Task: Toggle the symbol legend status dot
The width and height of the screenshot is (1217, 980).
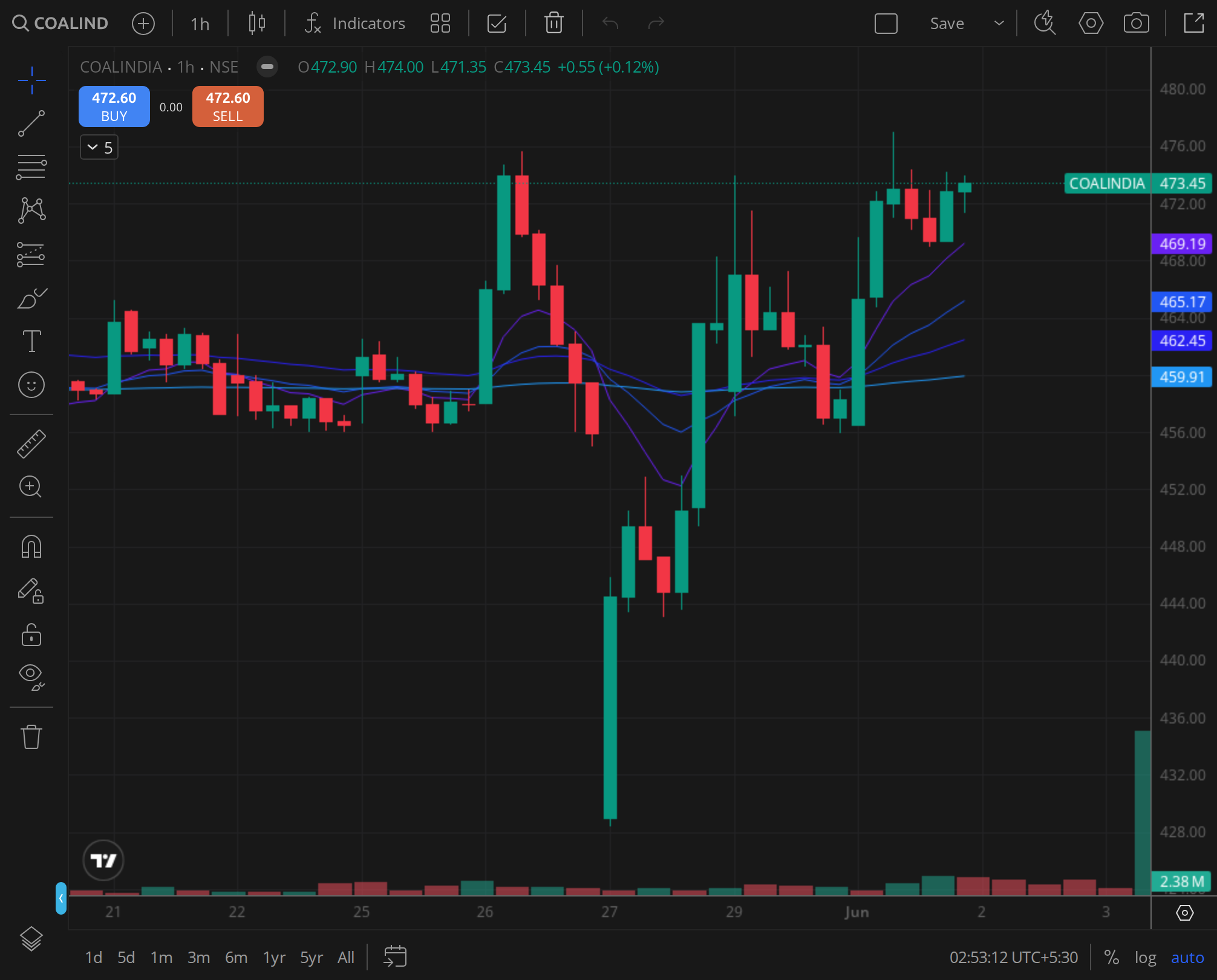Action: point(267,67)
